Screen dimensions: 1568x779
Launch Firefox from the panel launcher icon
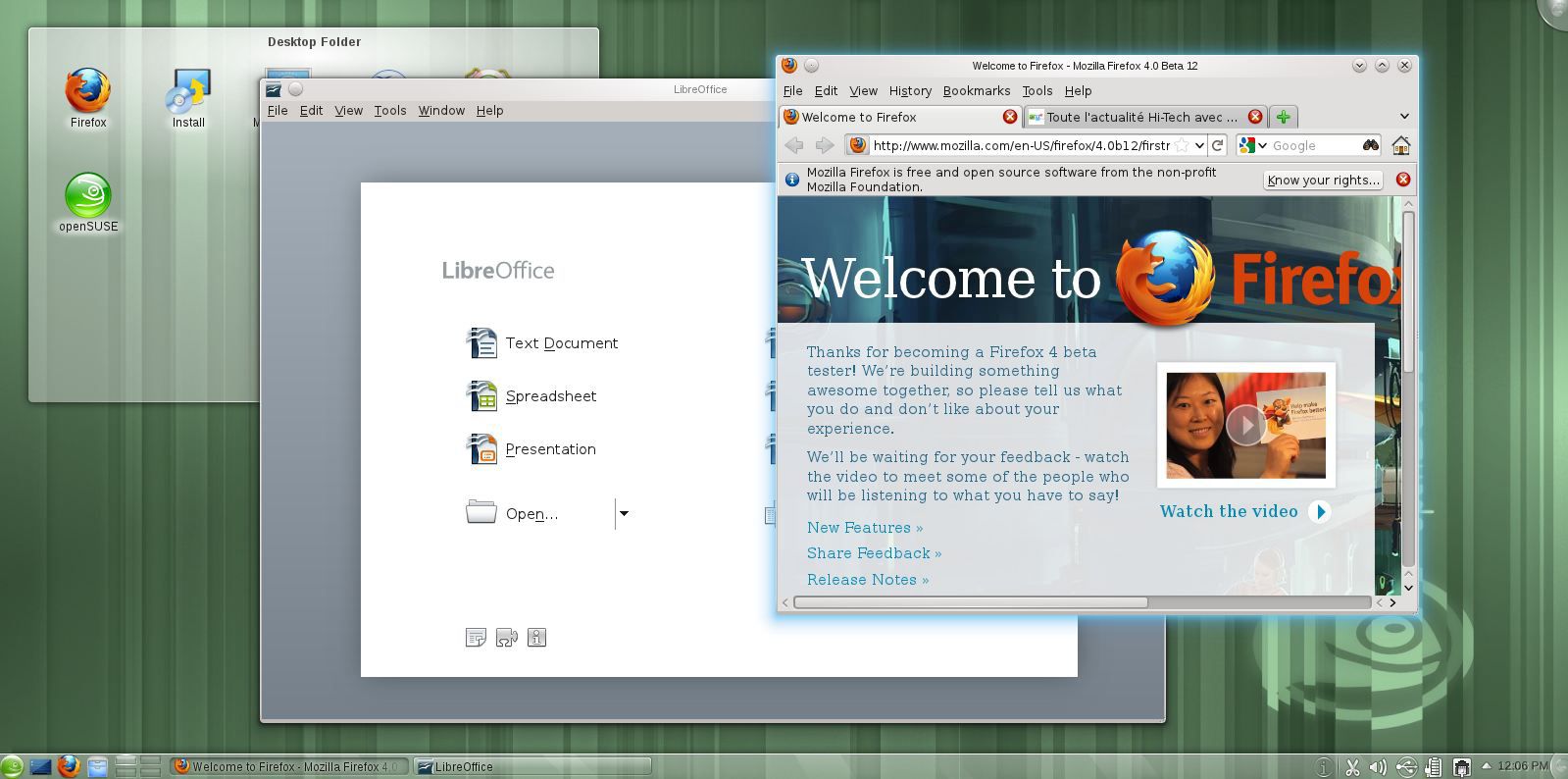point(69,766)
